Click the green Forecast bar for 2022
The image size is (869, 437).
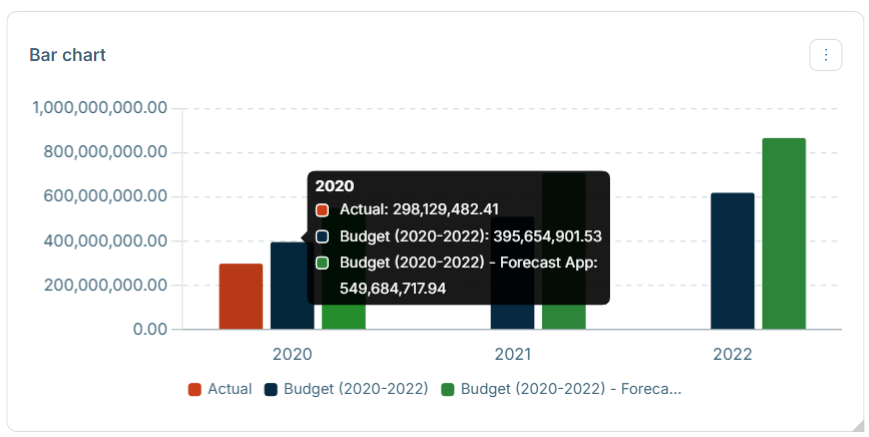(784, 234)
